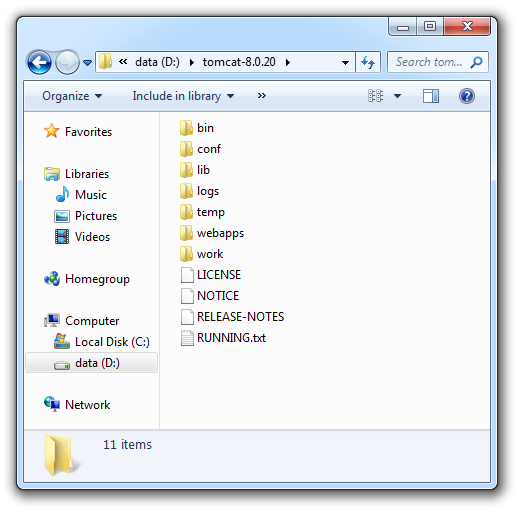Viewport: 515px width, 507px height.
Task: Click the Music note icon
Action: (x=62, y=194)
